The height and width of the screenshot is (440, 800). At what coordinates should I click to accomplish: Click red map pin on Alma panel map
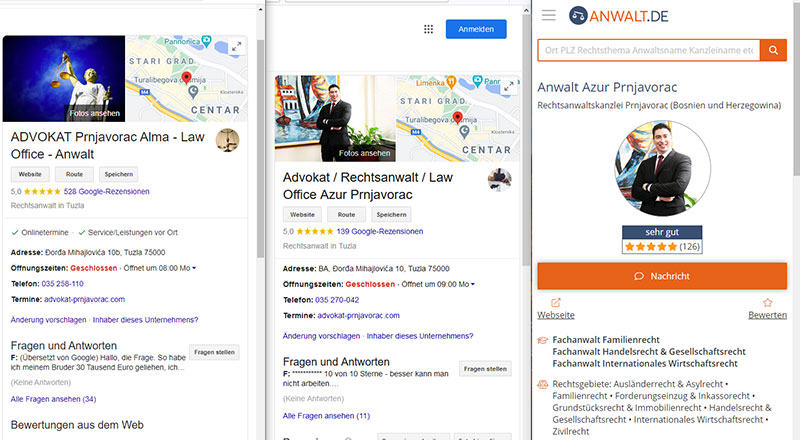pos(186,78)
